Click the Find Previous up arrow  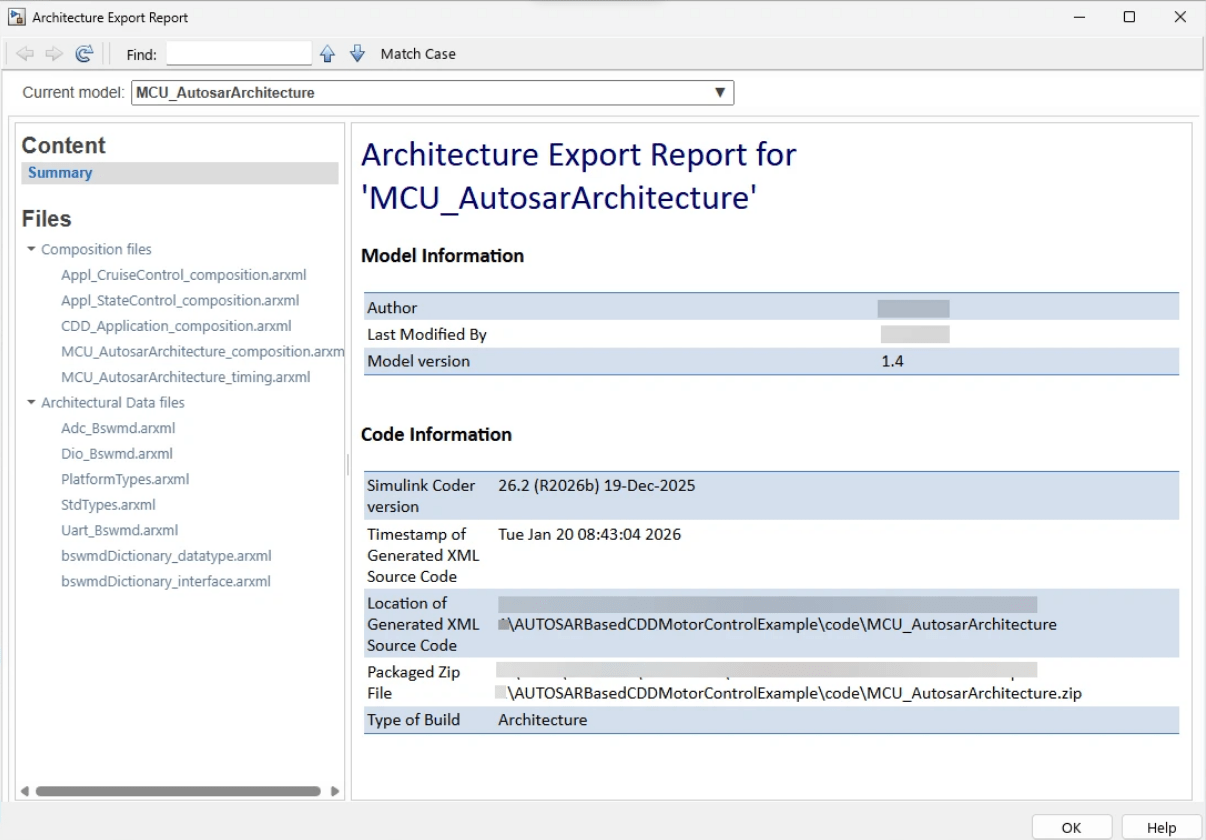(327, 54)
